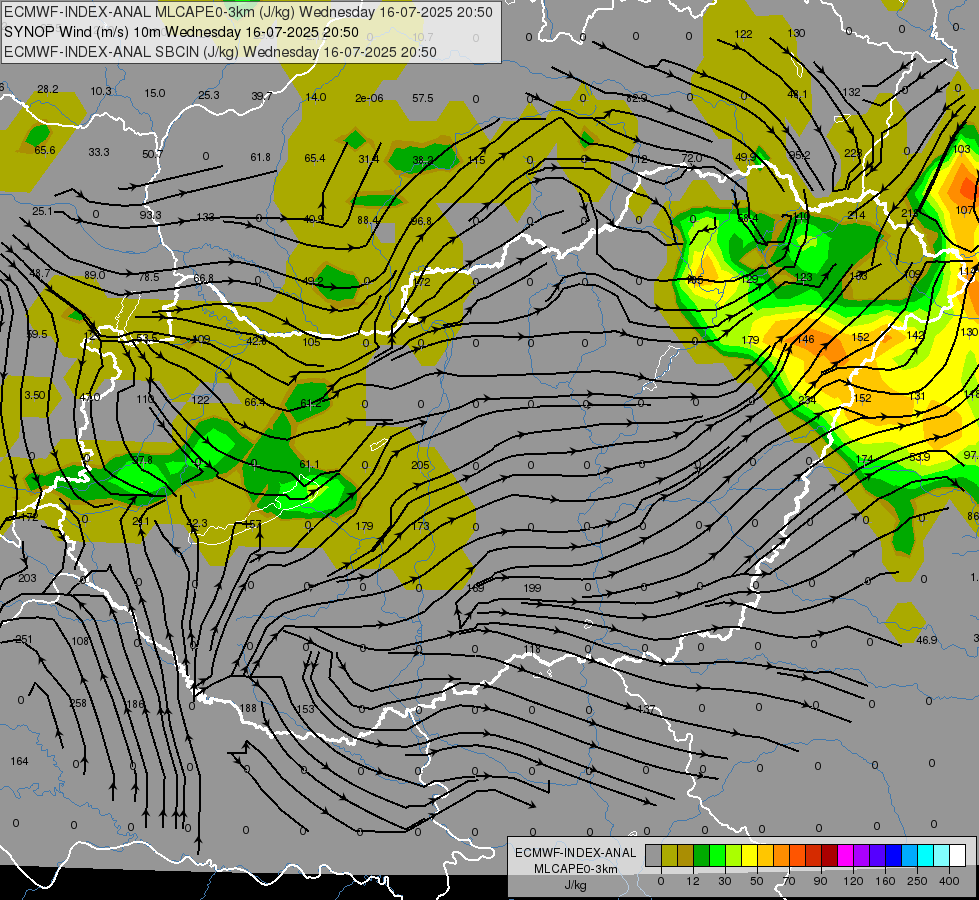Screen dimensions: 979x900
Task: Select the map value '10.3'
Action: coord(101,91)
